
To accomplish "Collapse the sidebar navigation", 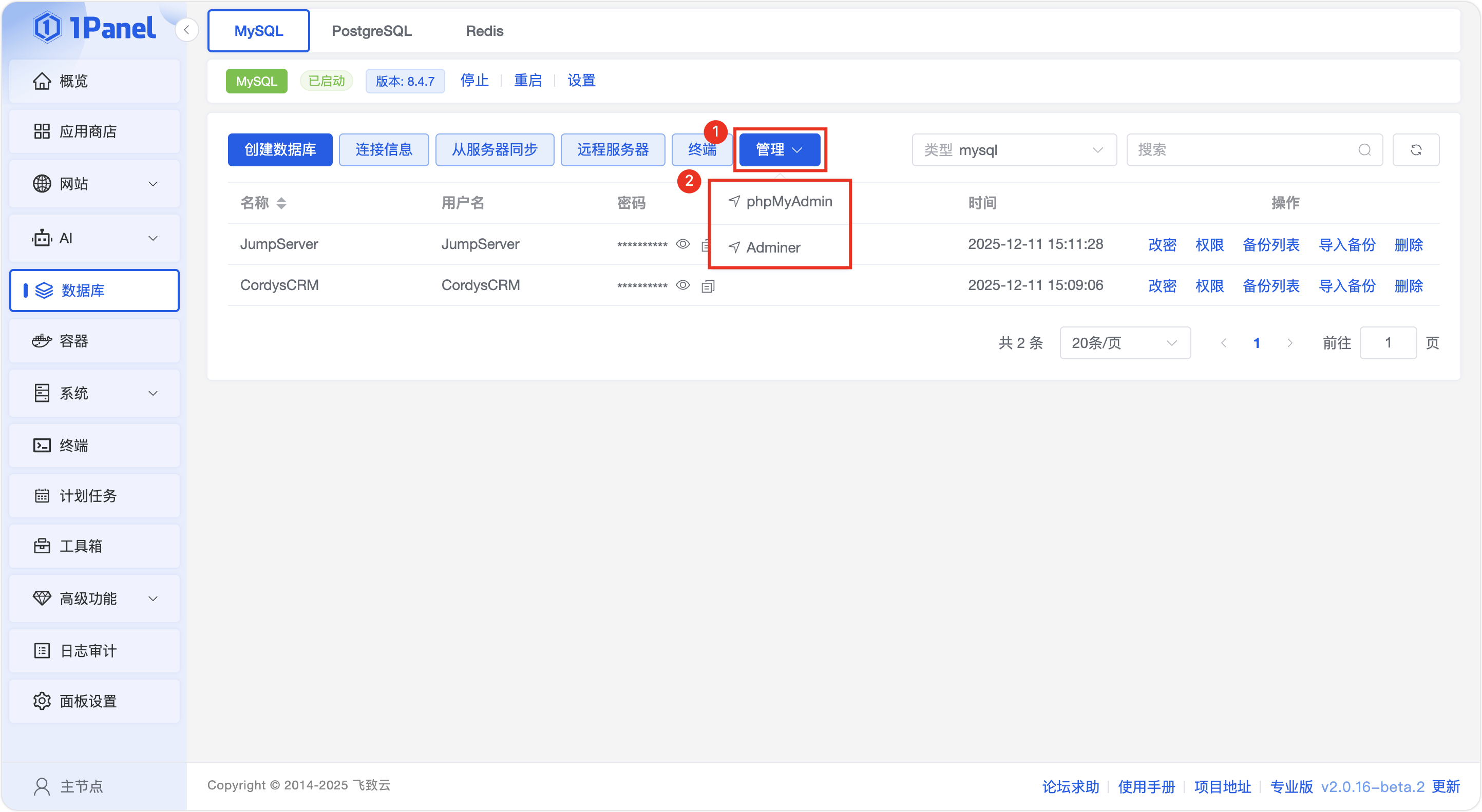I will click(186, 30).
